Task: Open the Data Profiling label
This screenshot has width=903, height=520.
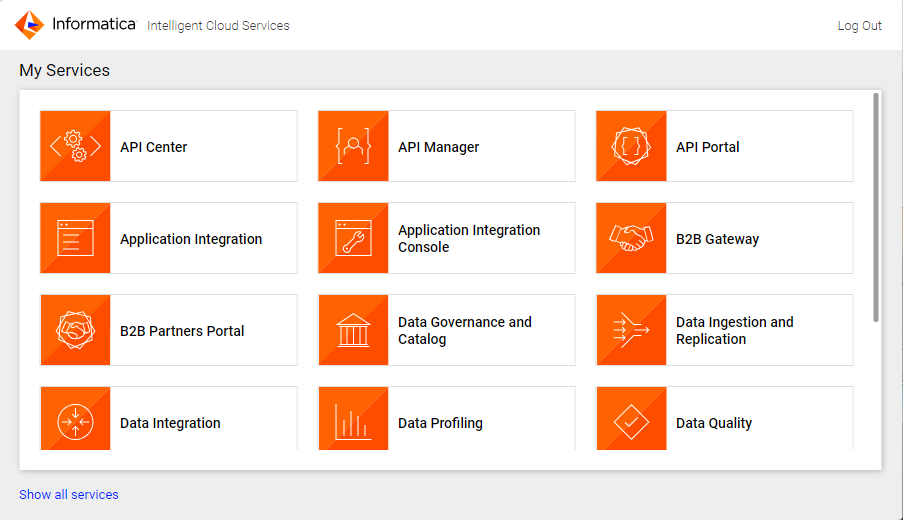Action: 440,423
